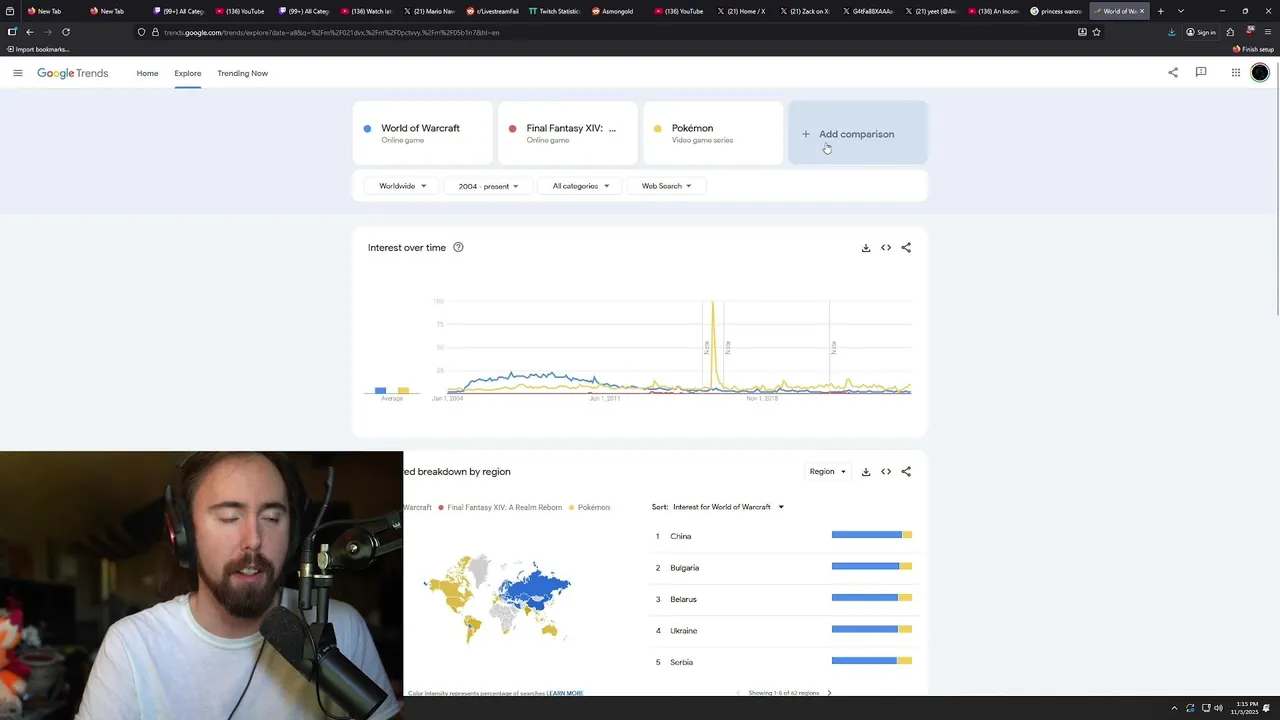The width and height of the screenshot is (1280, 720).
Task: Open the Web Search type dropdown
Action: click(666, 186)
